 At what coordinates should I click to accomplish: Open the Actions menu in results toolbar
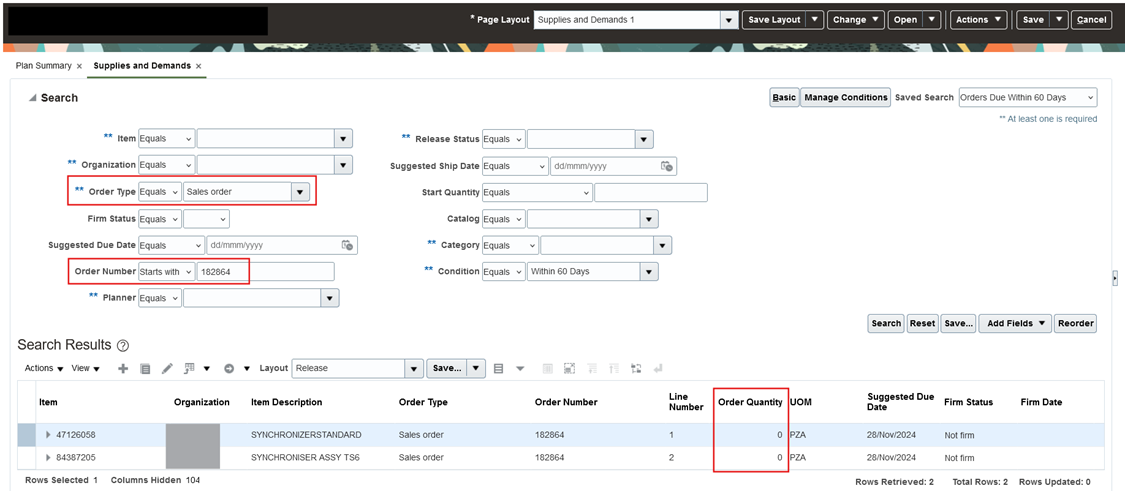pos(44,368)
